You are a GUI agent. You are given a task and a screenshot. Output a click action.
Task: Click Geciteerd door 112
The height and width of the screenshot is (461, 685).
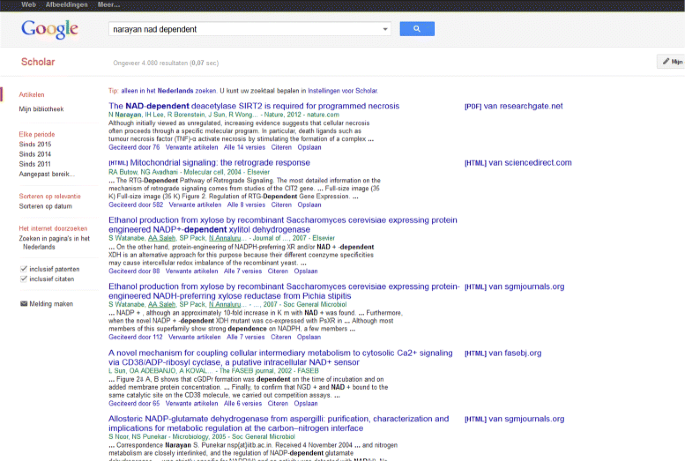click(x=135, y=337)
